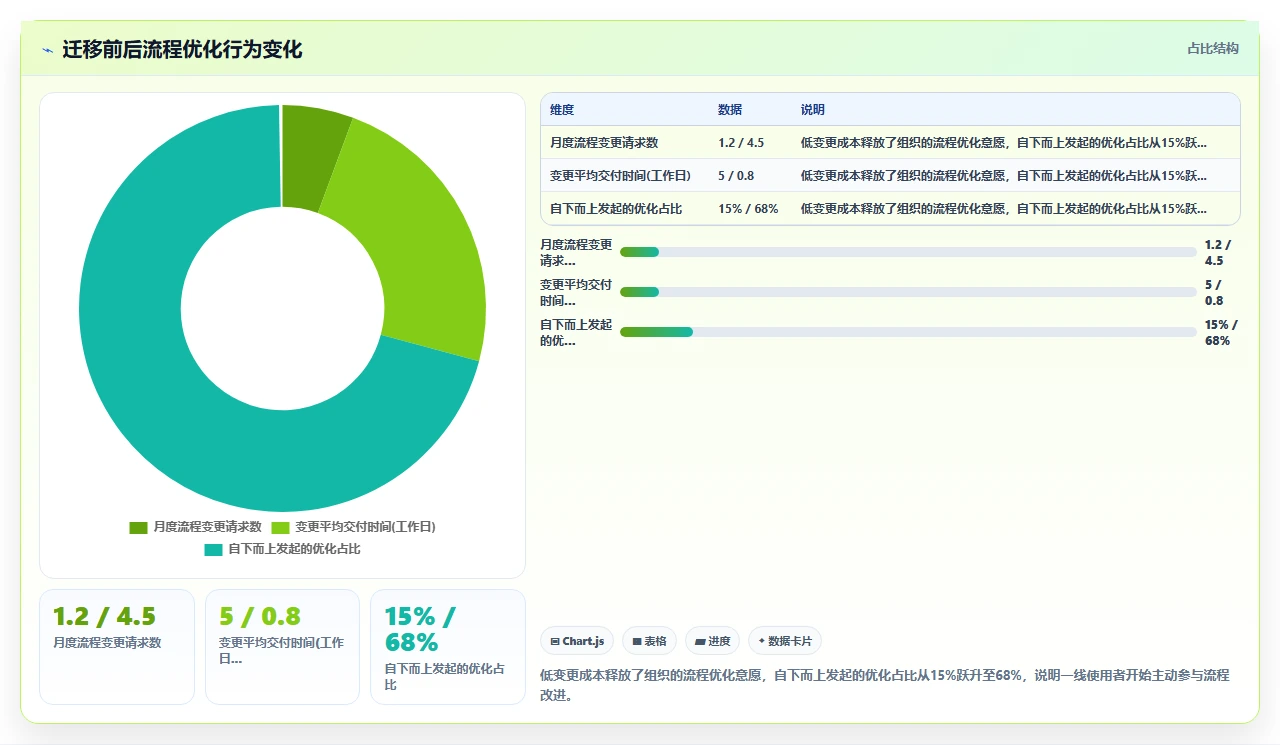This screenshot has height=745, width=1280.
Task: Open the 5 / 0.8 data card
Action: pyautogui.click(x=282, y=647)
